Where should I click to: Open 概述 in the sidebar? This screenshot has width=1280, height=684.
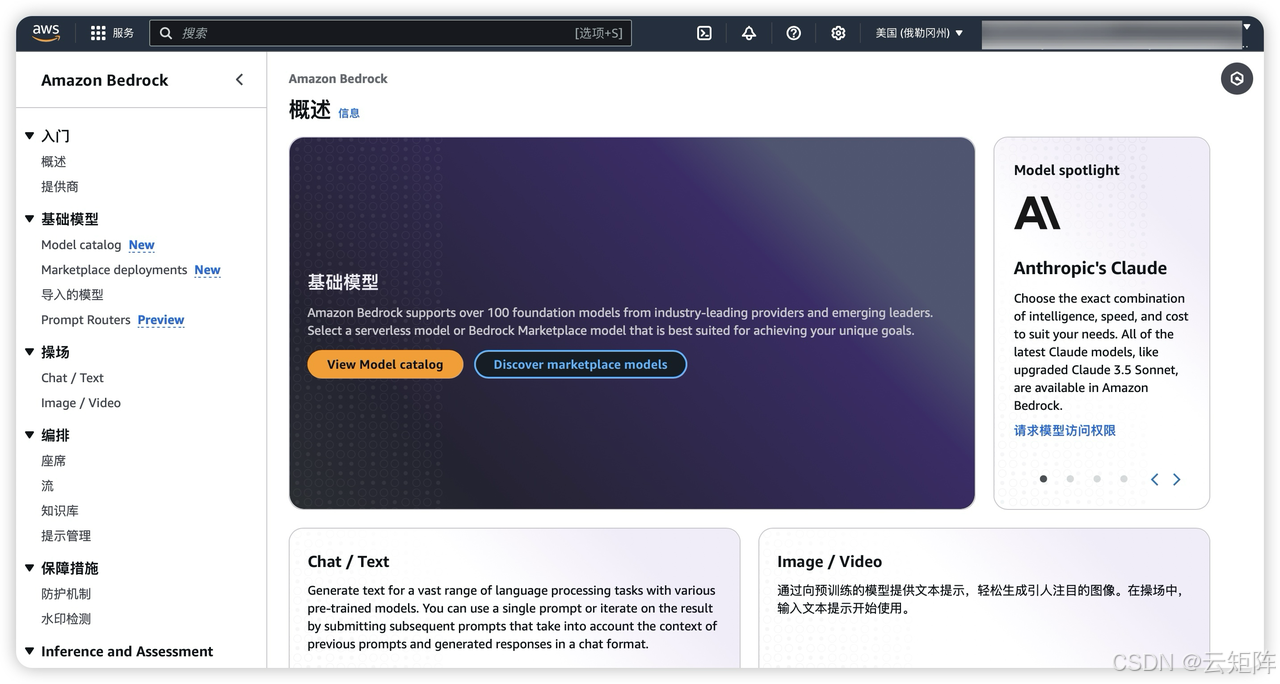tap(54, 161)
